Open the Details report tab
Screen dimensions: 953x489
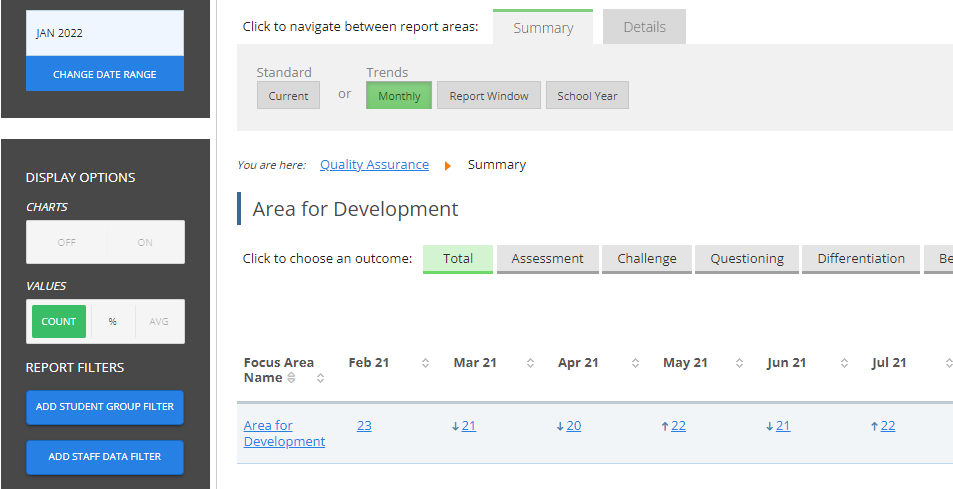click(644, 27)
